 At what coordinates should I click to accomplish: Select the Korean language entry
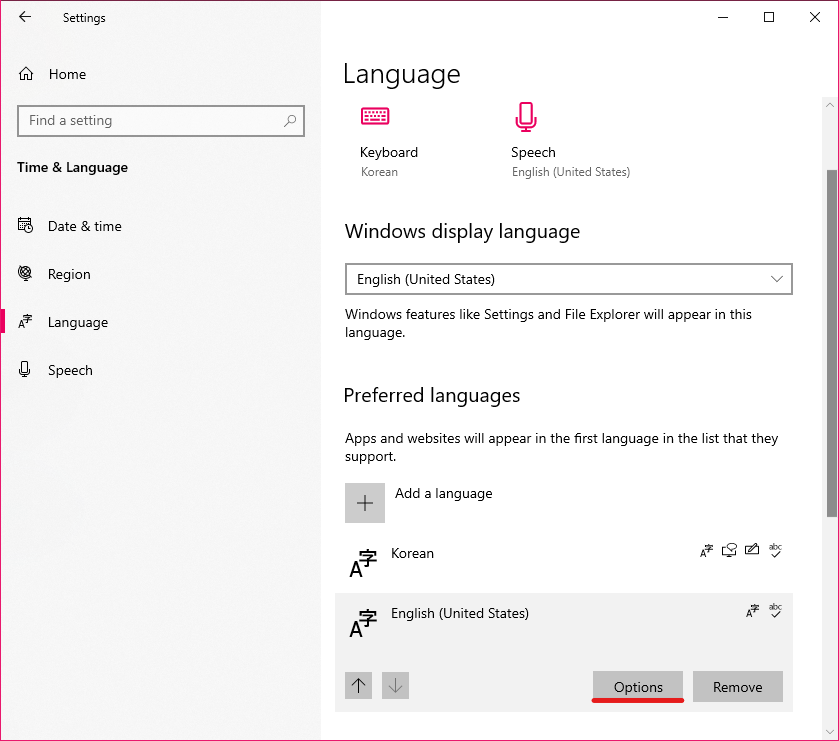(564, 563)
